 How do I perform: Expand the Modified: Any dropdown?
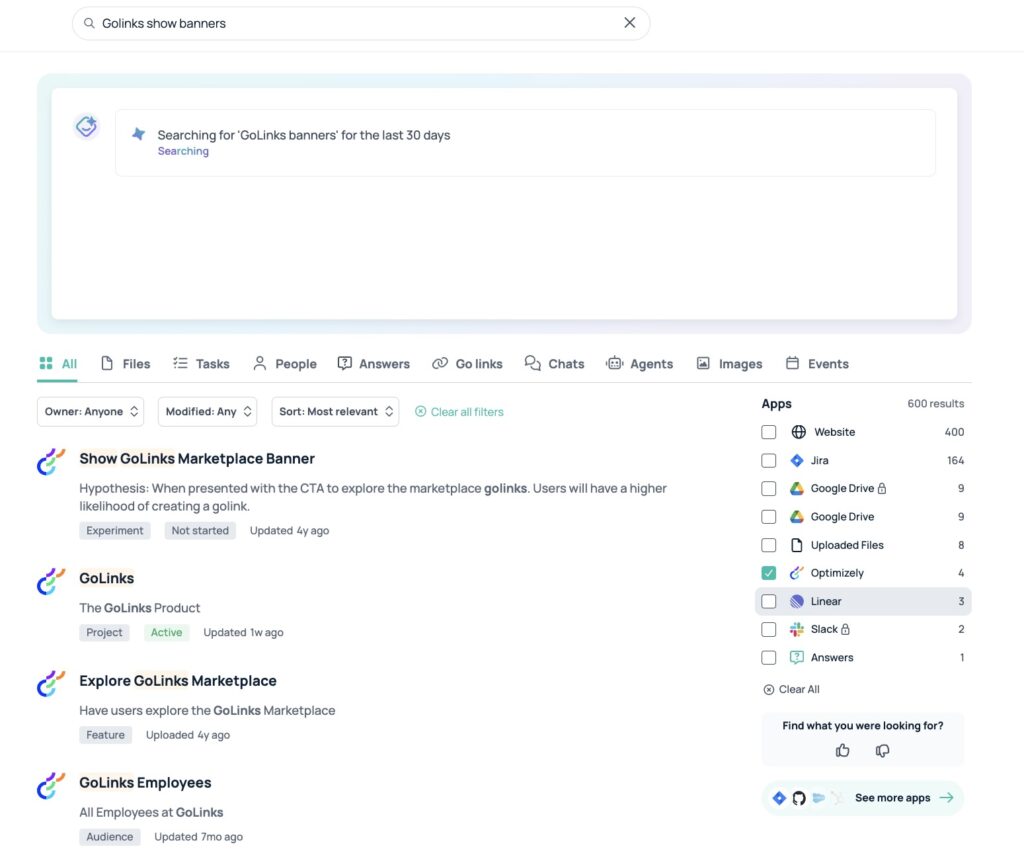(207, 412)
